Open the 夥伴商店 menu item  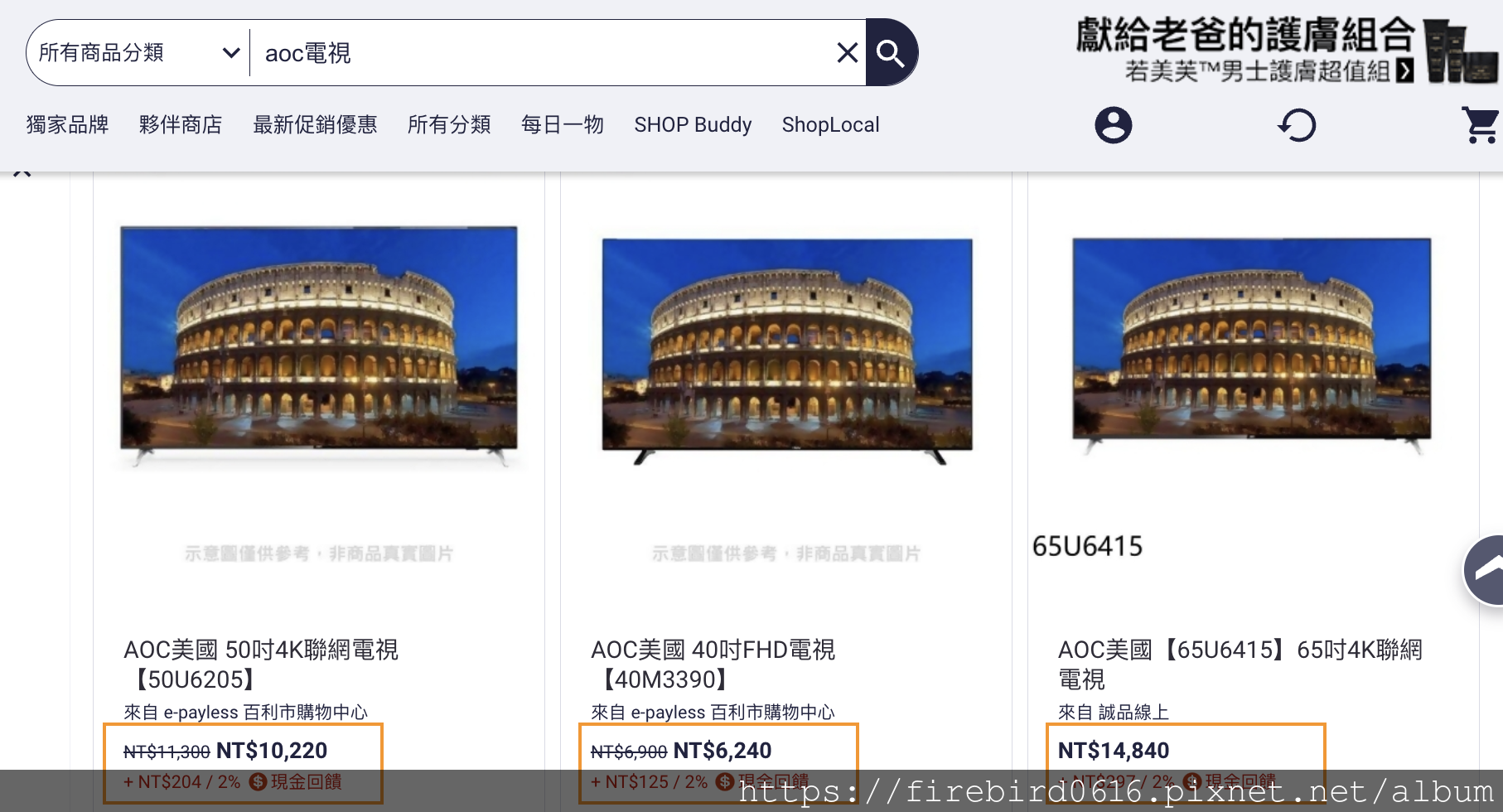pos(181,125)
